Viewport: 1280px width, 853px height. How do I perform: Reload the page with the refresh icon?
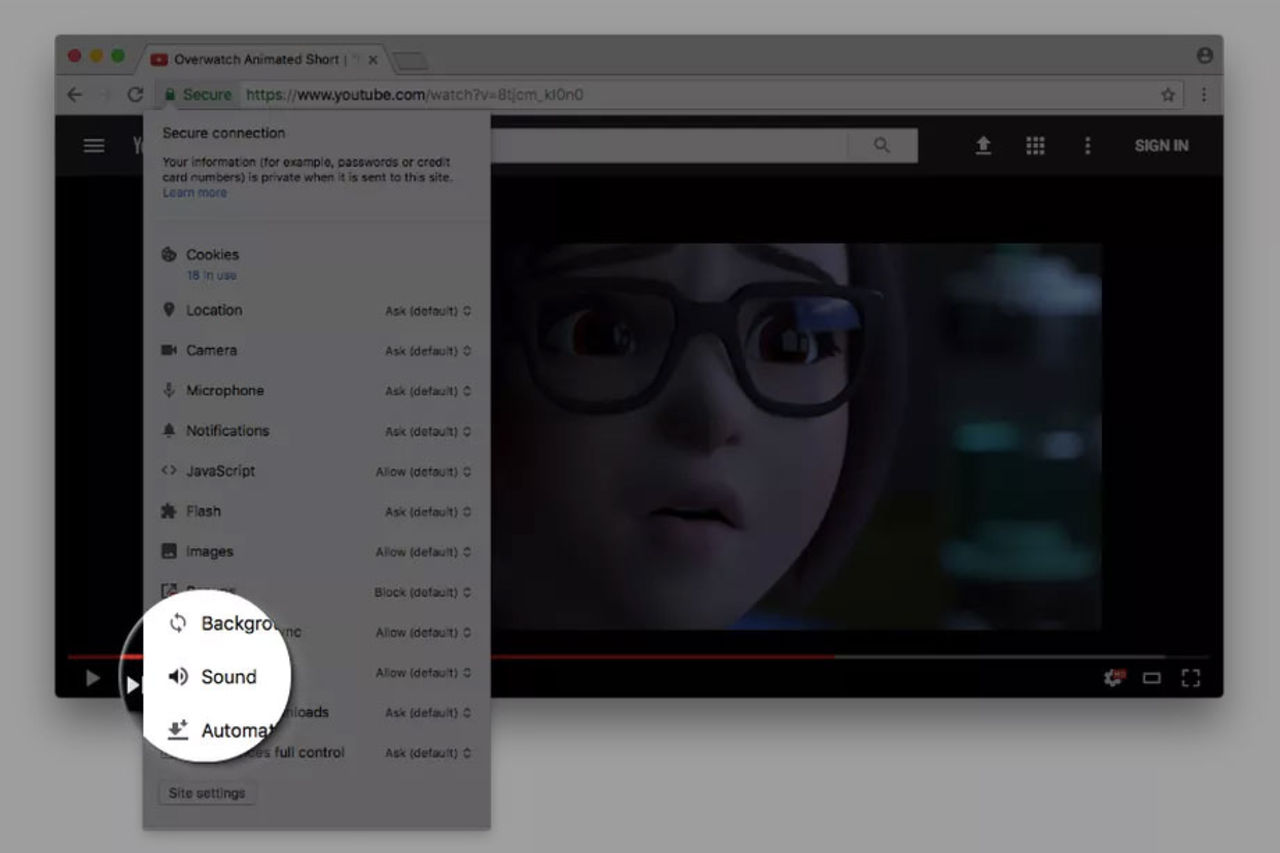pyautogui.click(x=135, y=94)
